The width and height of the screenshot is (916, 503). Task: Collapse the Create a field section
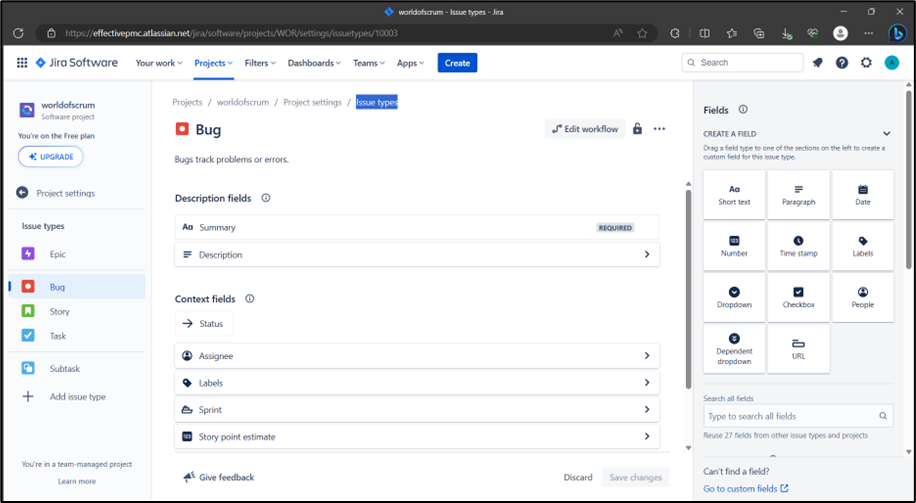(886, 134)
